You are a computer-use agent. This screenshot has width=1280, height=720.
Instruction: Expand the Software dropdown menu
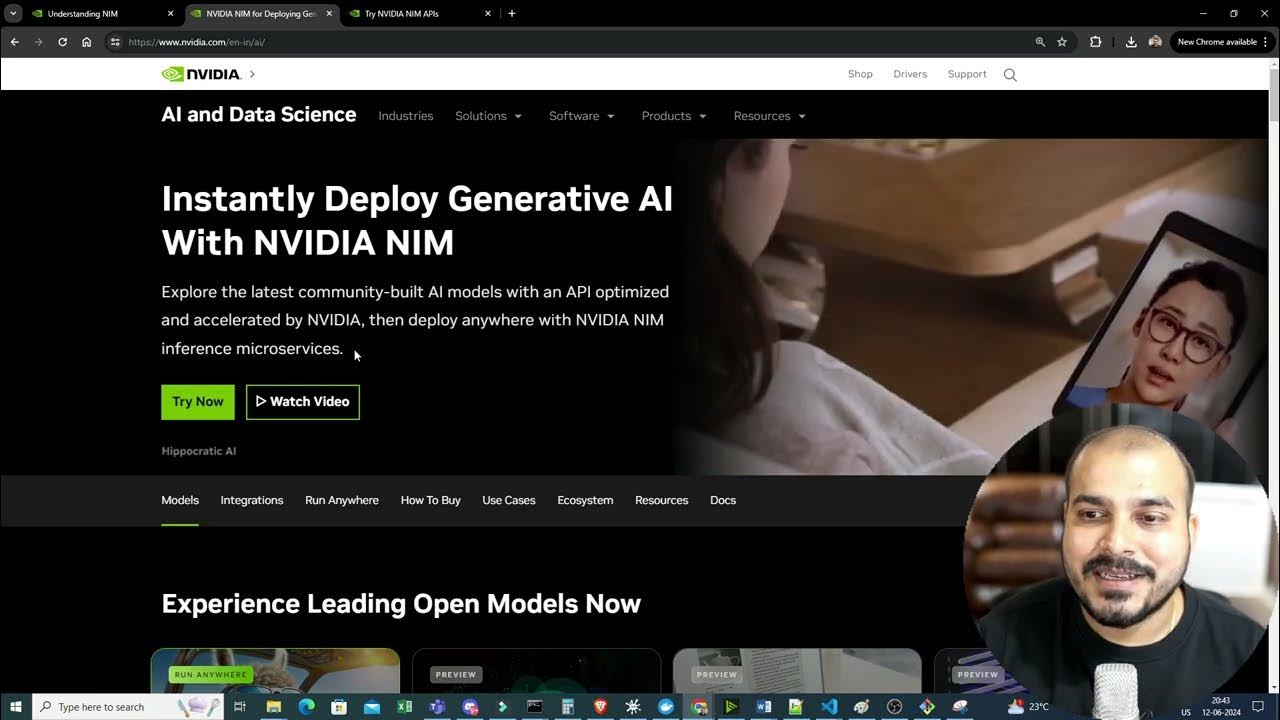coord(581,116)
